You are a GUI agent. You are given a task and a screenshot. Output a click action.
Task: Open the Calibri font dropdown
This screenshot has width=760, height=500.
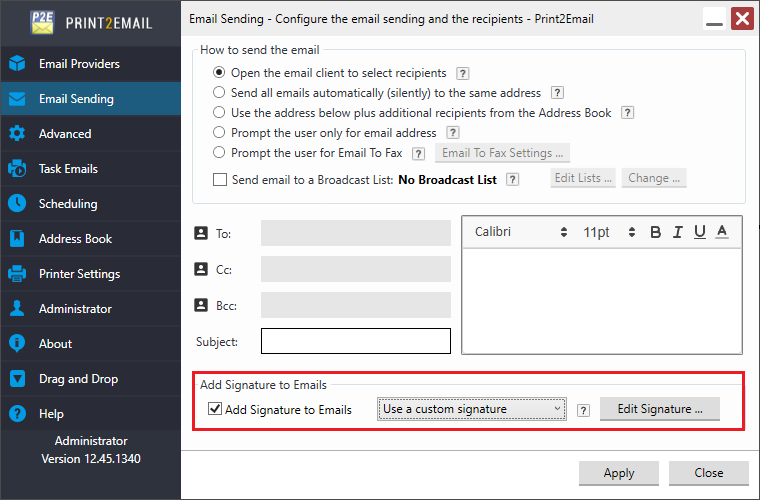(x=521, y=232)
